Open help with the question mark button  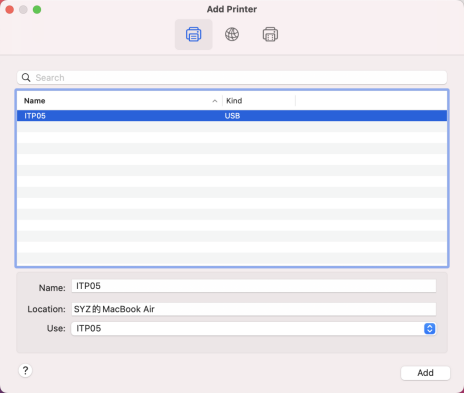[25, 371]
